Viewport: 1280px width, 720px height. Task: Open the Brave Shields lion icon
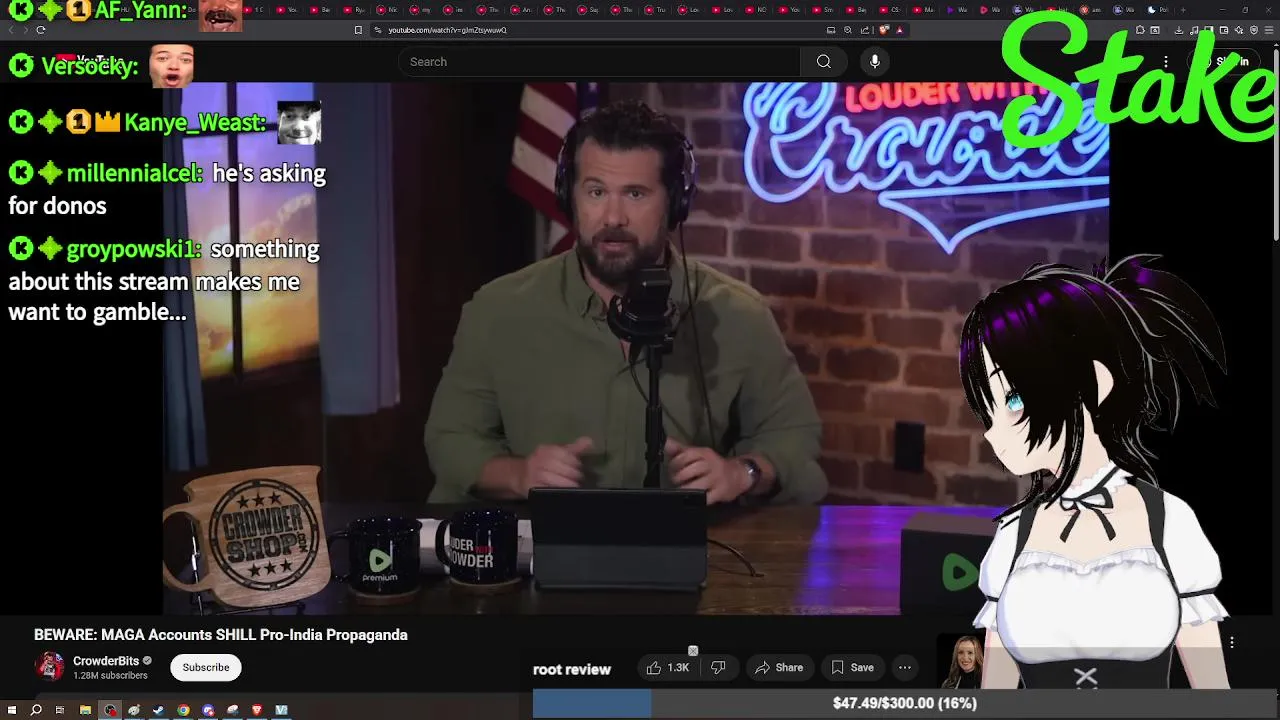[884, 30]
